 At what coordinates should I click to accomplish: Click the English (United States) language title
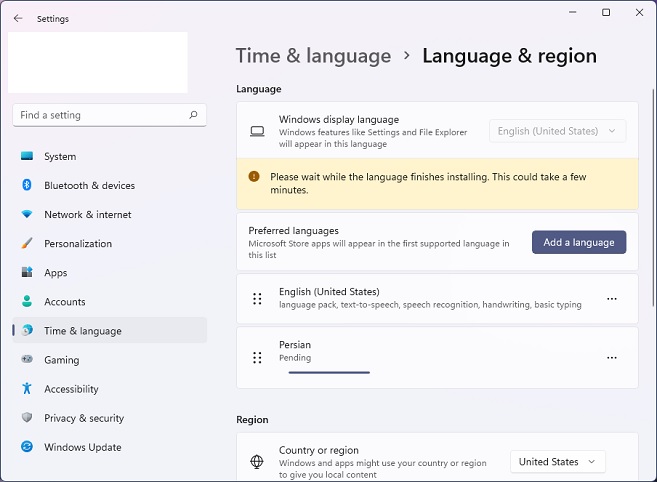329,291
